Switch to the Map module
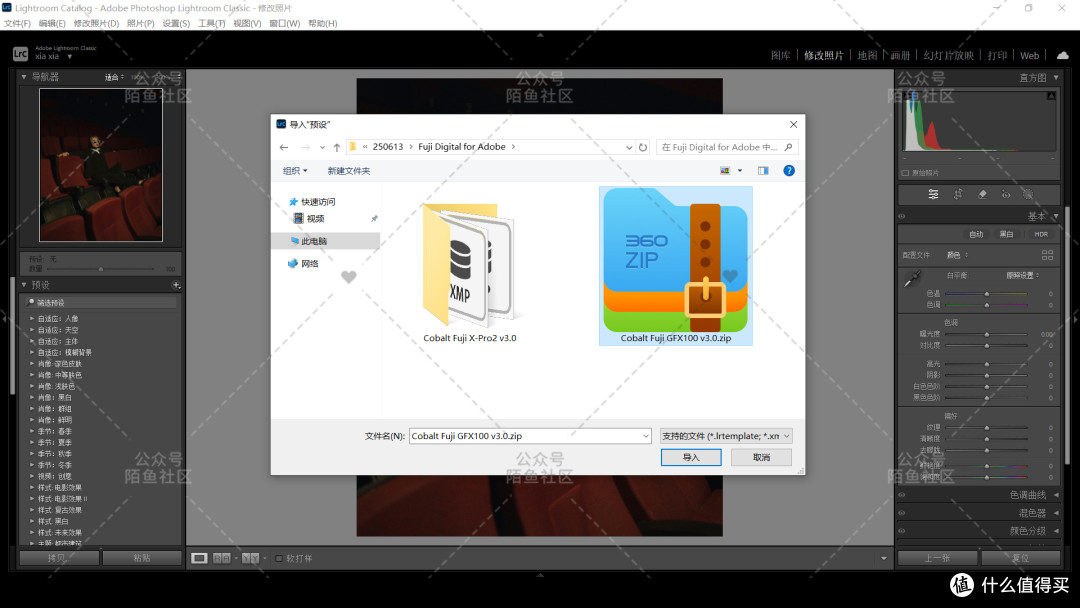Image resolution: width=1080 pixels, height=608 pixels. (x=867, y=56)
